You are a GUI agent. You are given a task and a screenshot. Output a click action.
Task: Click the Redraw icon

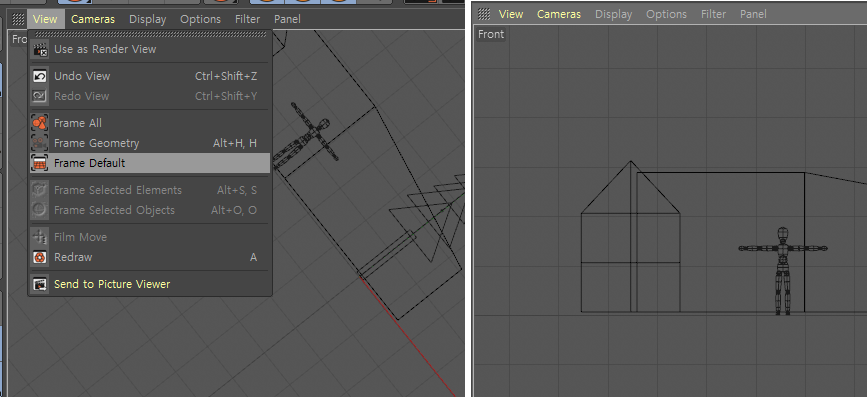point(40,257)
